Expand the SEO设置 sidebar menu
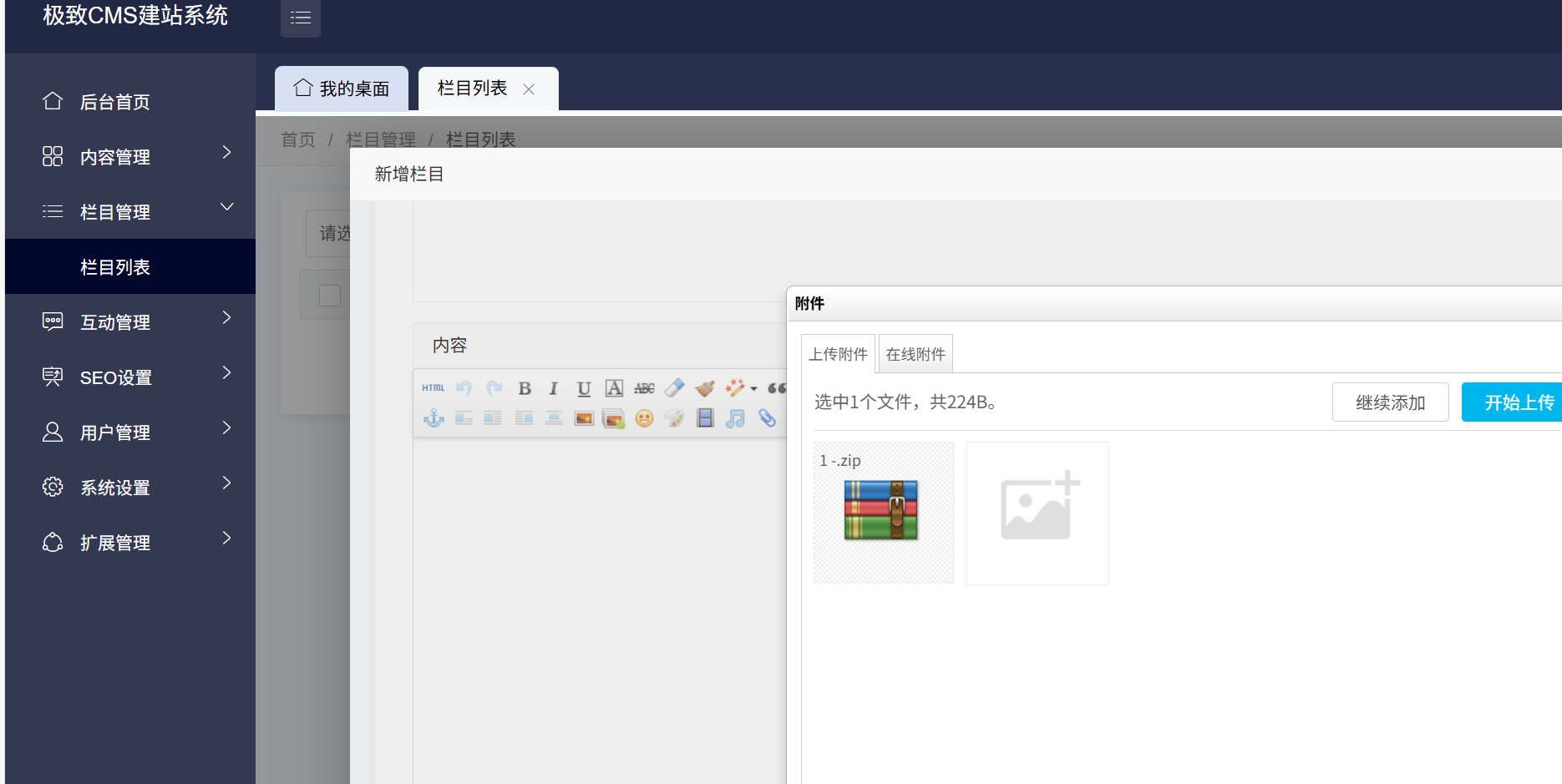 (x=130, y=377)
